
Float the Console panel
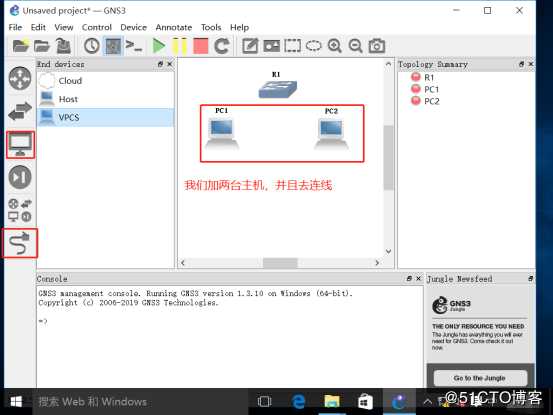coord(409,279)
